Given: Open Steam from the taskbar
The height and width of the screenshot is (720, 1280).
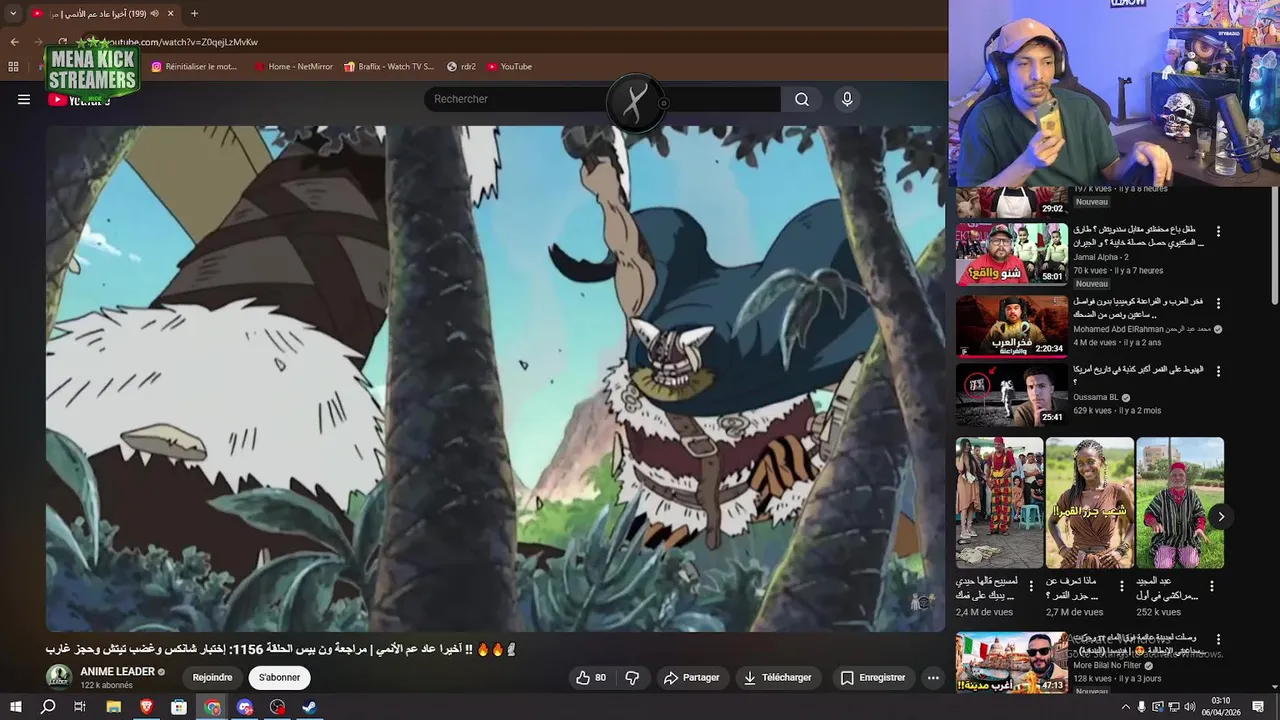Looking at the screenshot, I should click(x=310, y=707).
